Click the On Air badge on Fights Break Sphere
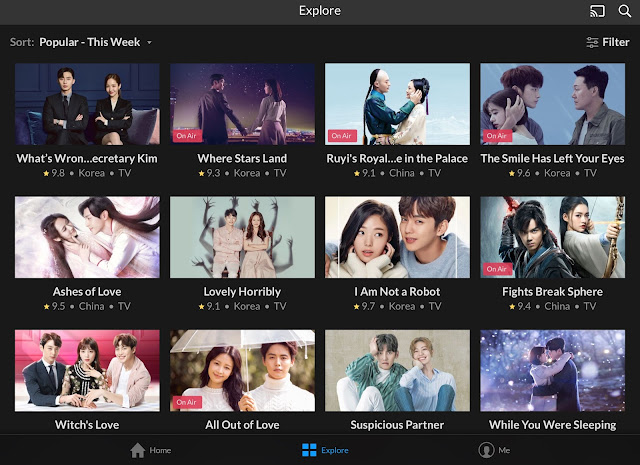640x465 pixels. [497, 269]
